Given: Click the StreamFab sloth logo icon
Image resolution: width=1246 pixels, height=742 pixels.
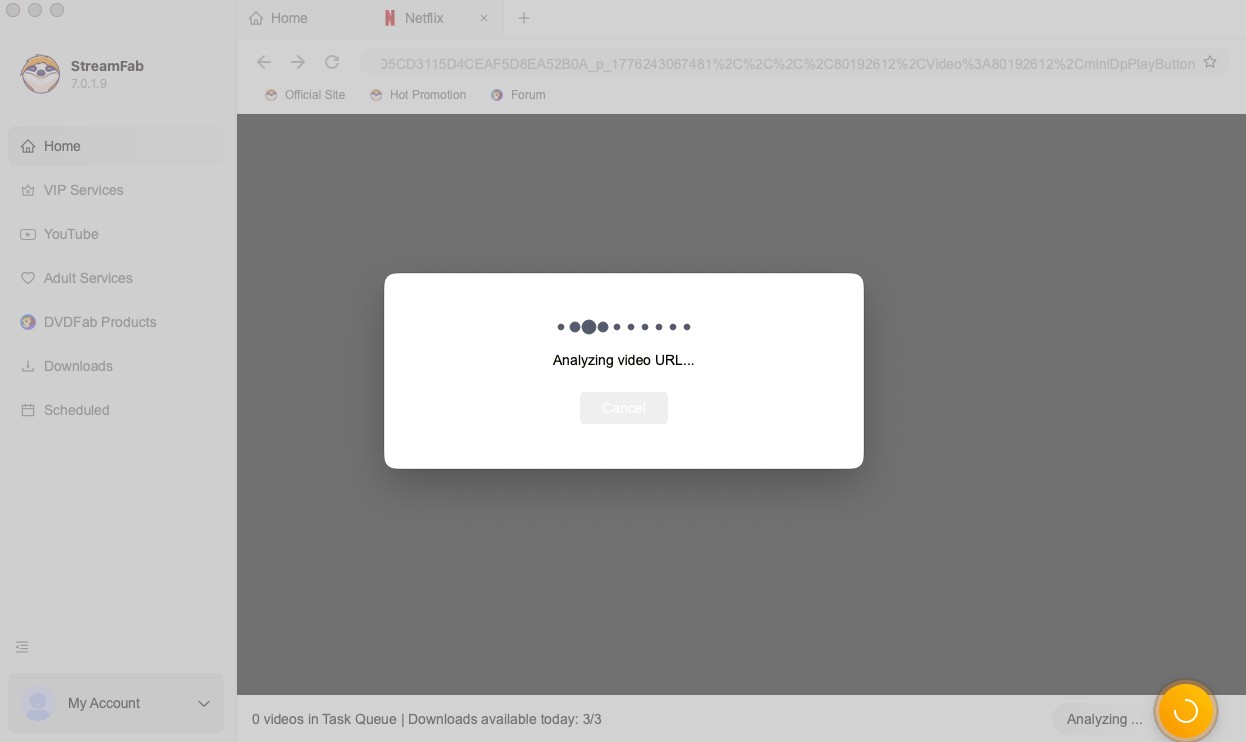Looking at the screenshot, I should 40,74.
